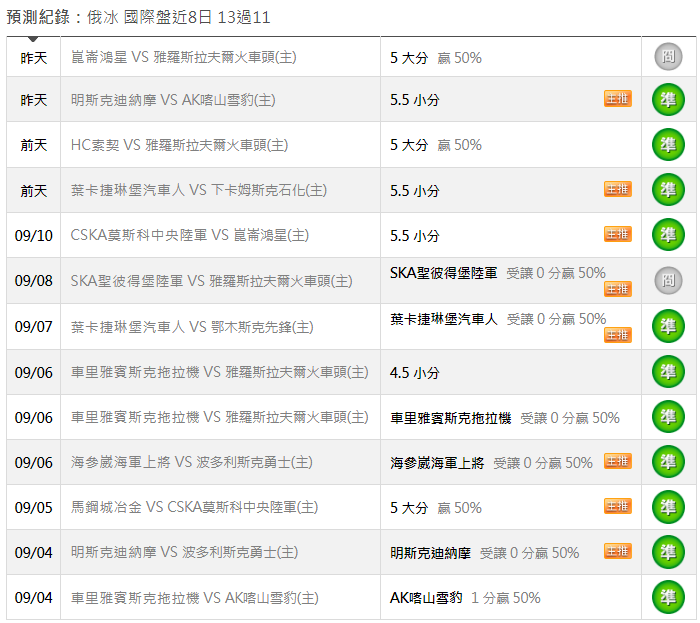Click green 準 icon in 09/10 row
This screenshot has width=700, height=623.
668,235
